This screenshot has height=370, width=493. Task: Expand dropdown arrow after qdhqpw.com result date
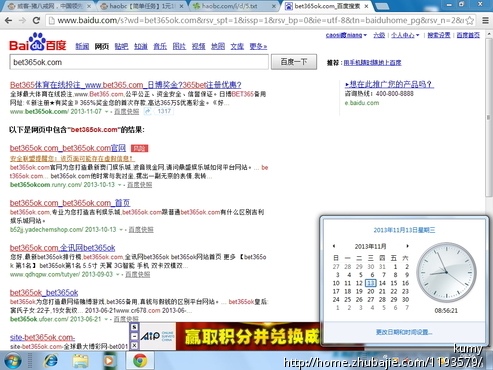point(118,275)
